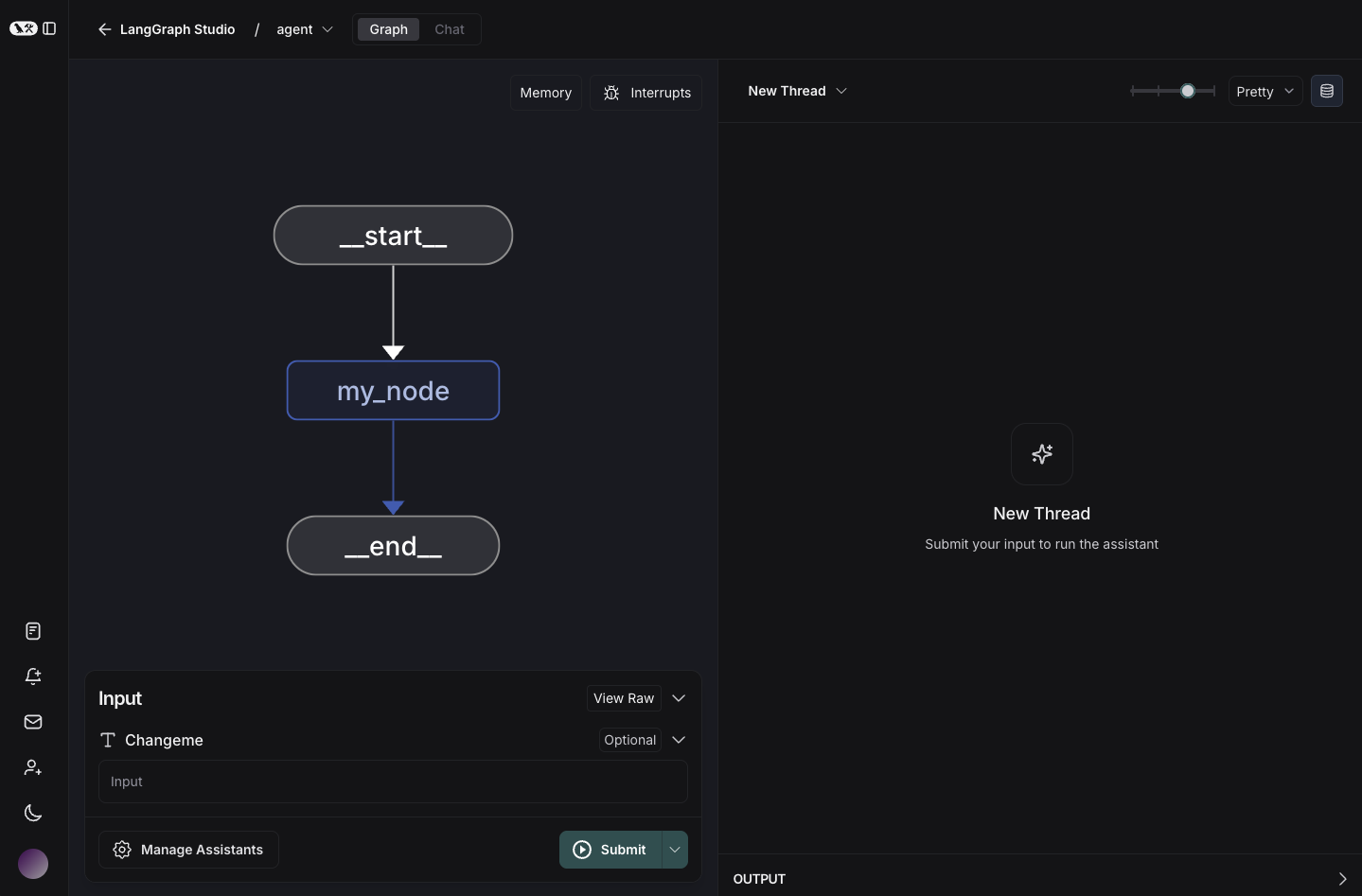
Task: Enable the Chat view
Action: pos(449,29)
